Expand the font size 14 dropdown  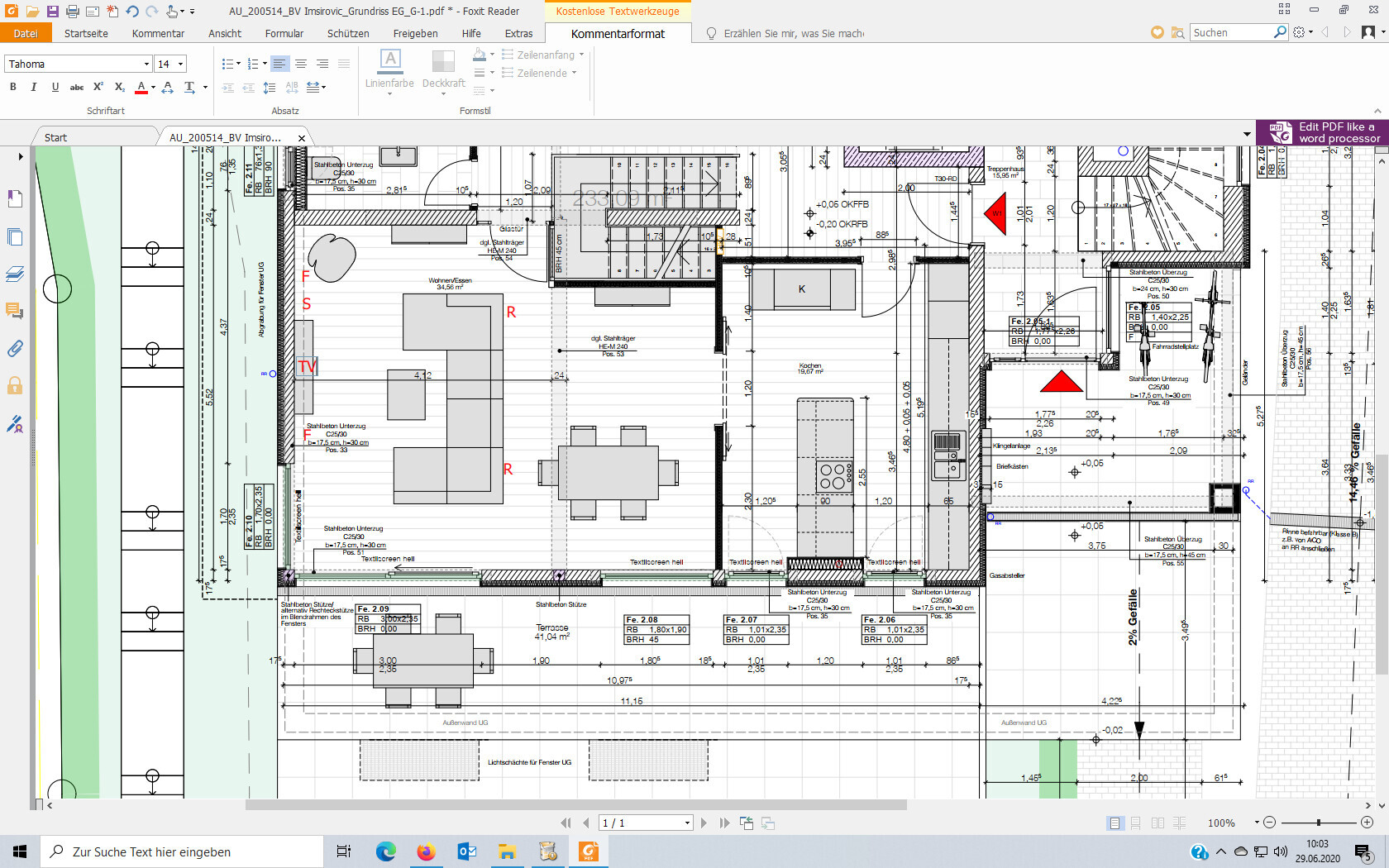point(180,64)
